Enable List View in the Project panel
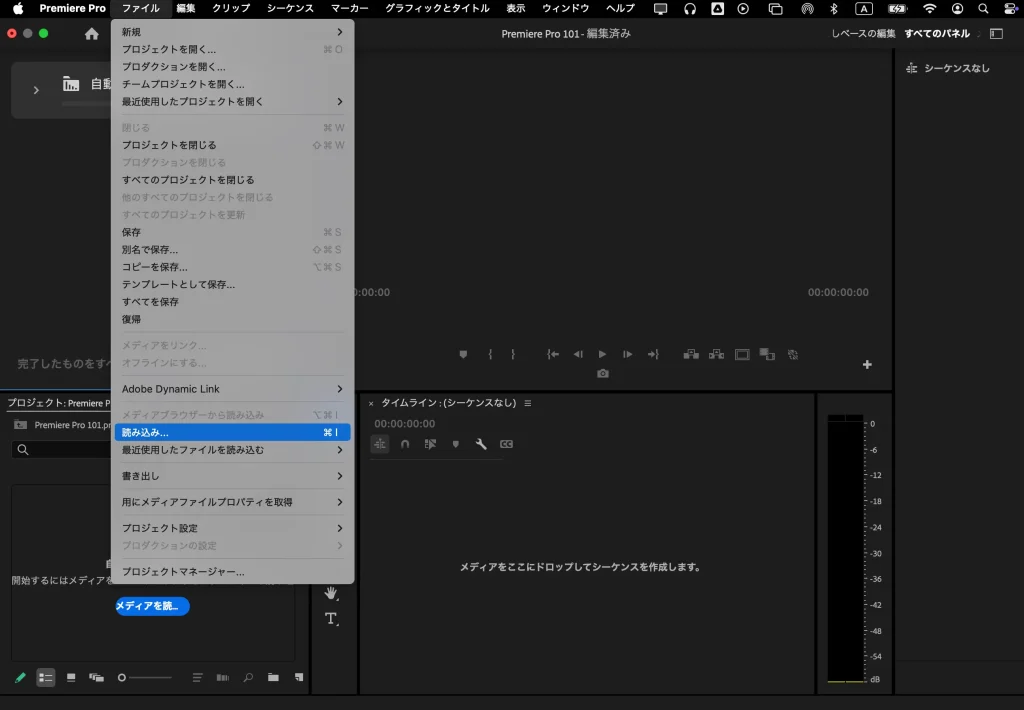 coord(45,677)
